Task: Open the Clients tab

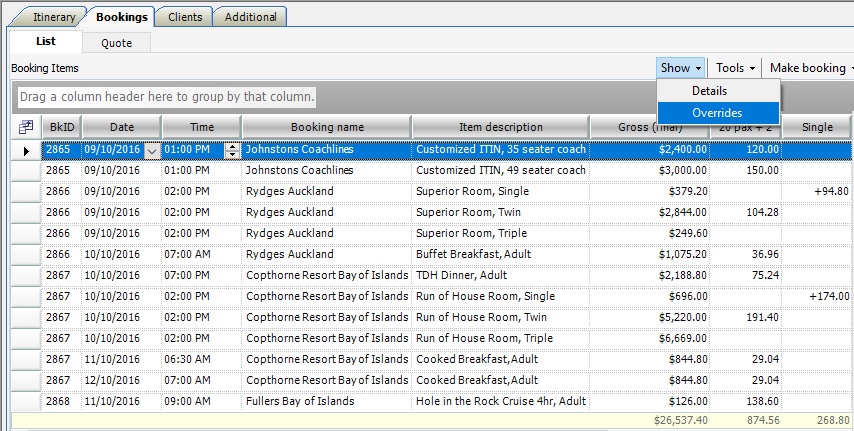Action: (x=184, y=17)
